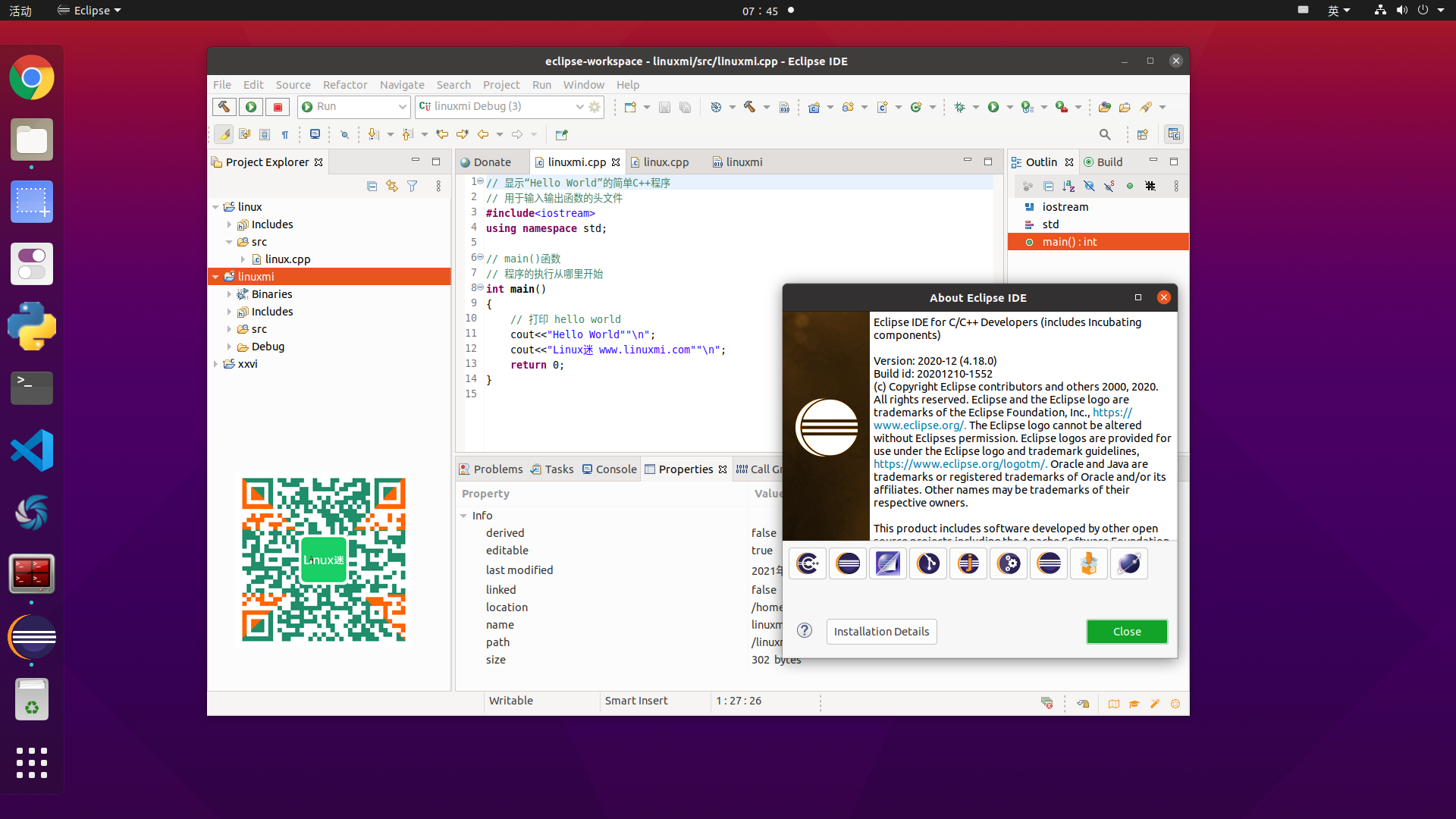Click the red Stop button

(278, 107)
